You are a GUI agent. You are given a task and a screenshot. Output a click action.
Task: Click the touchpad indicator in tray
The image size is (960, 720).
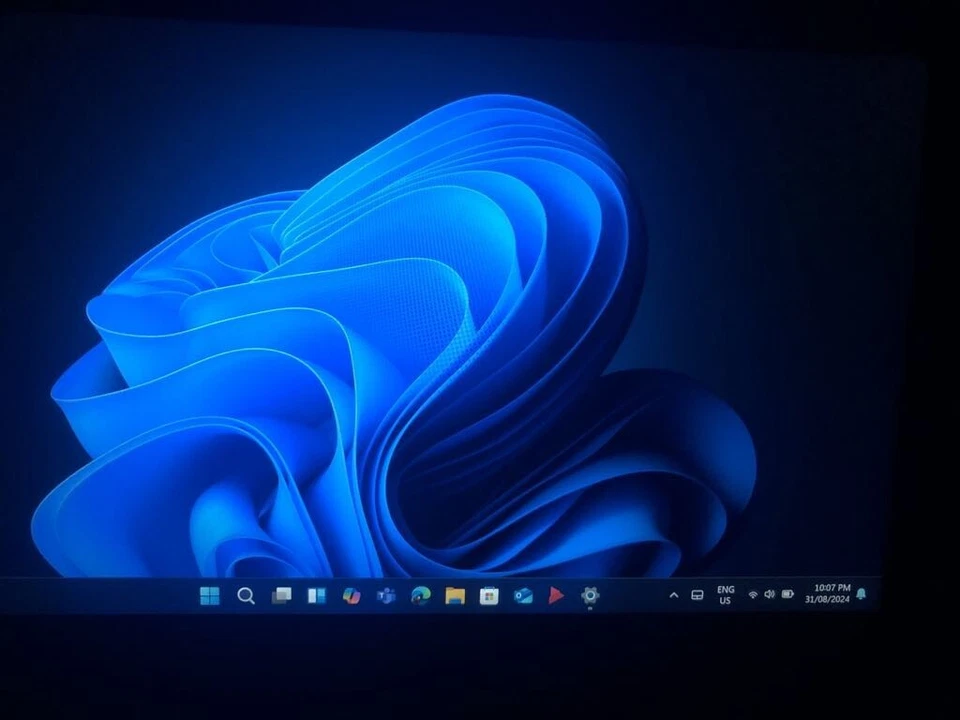[697, 593]
